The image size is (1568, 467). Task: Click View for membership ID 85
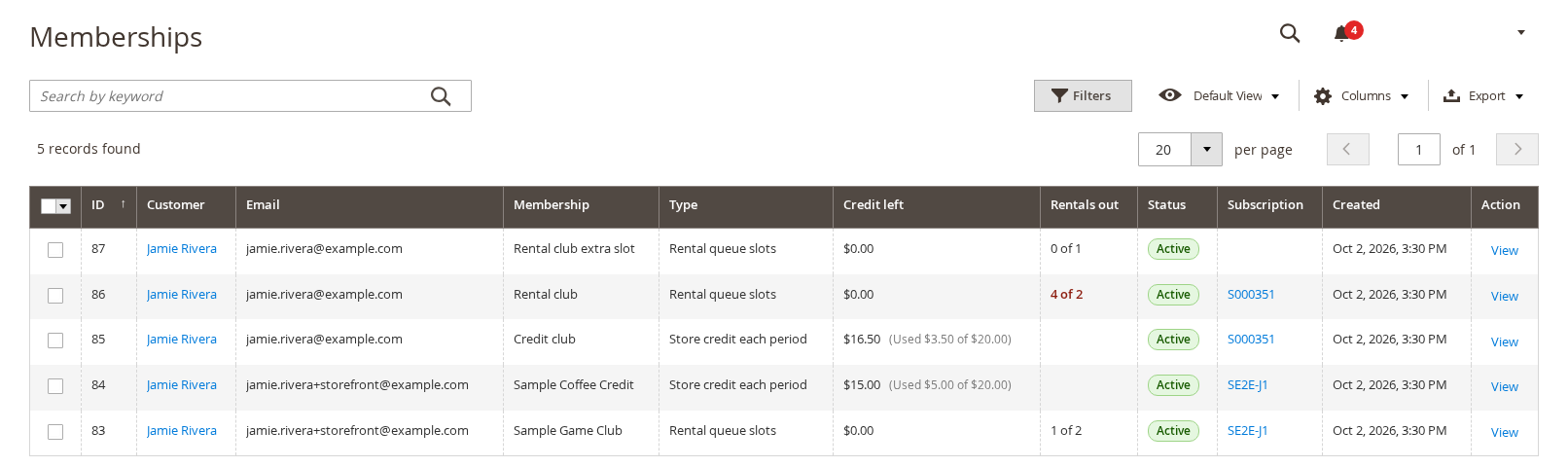[1505, 342]
